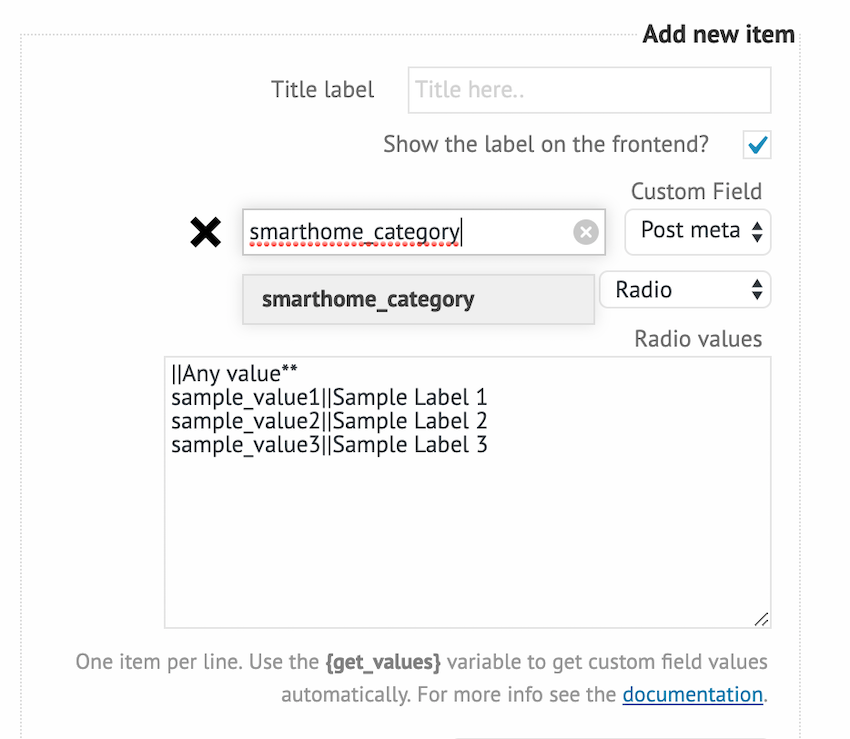
Task: Click the 'Radio values' label
Action: coord(698,339)
